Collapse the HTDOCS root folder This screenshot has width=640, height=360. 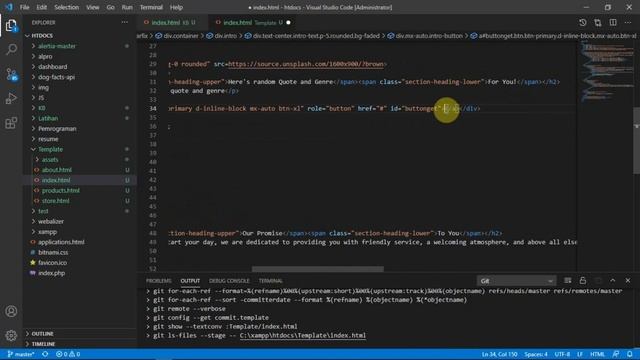click(x=80, y=36)
